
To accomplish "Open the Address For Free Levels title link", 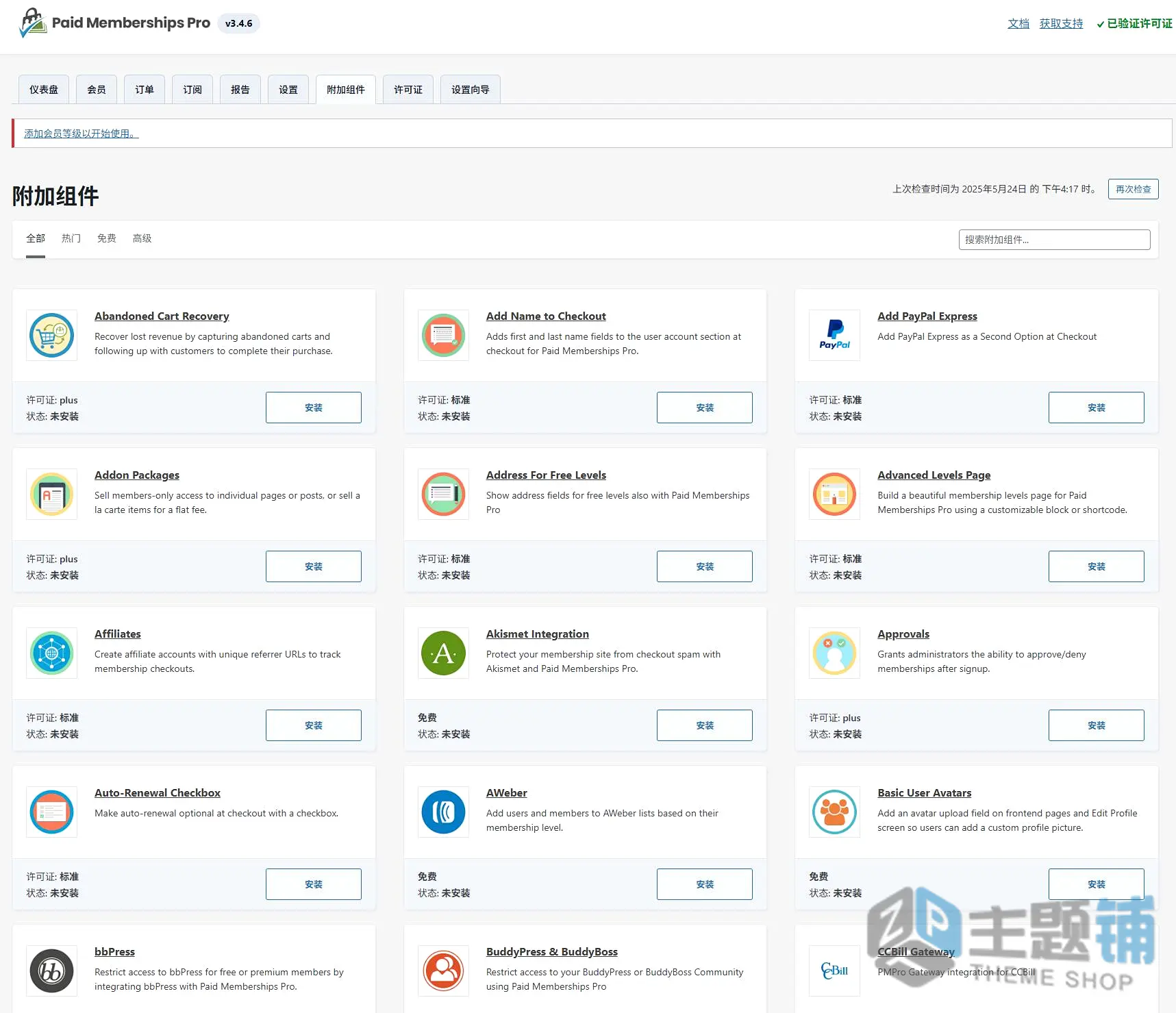I will pos(546,475).
